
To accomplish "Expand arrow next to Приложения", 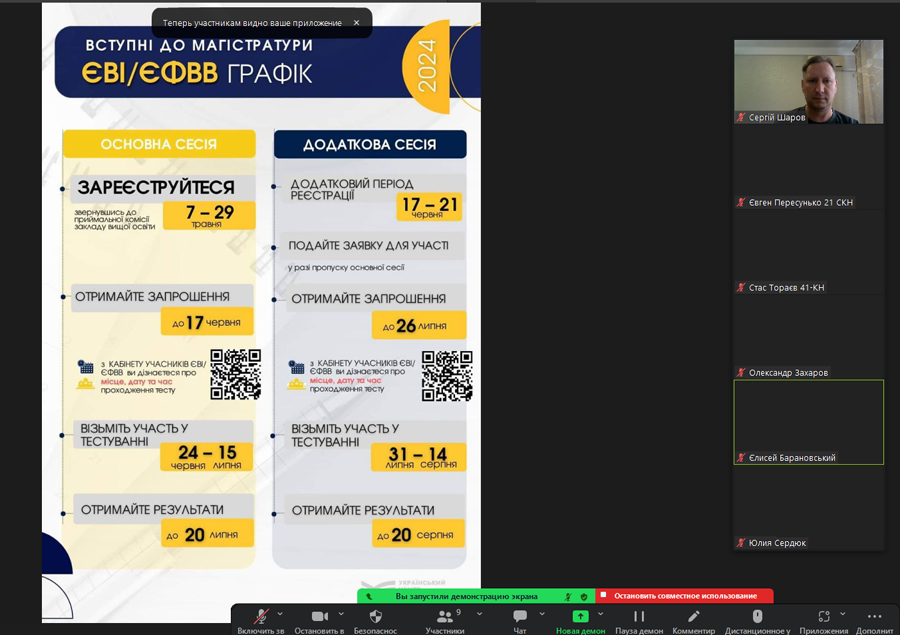I will click(843, 614).
